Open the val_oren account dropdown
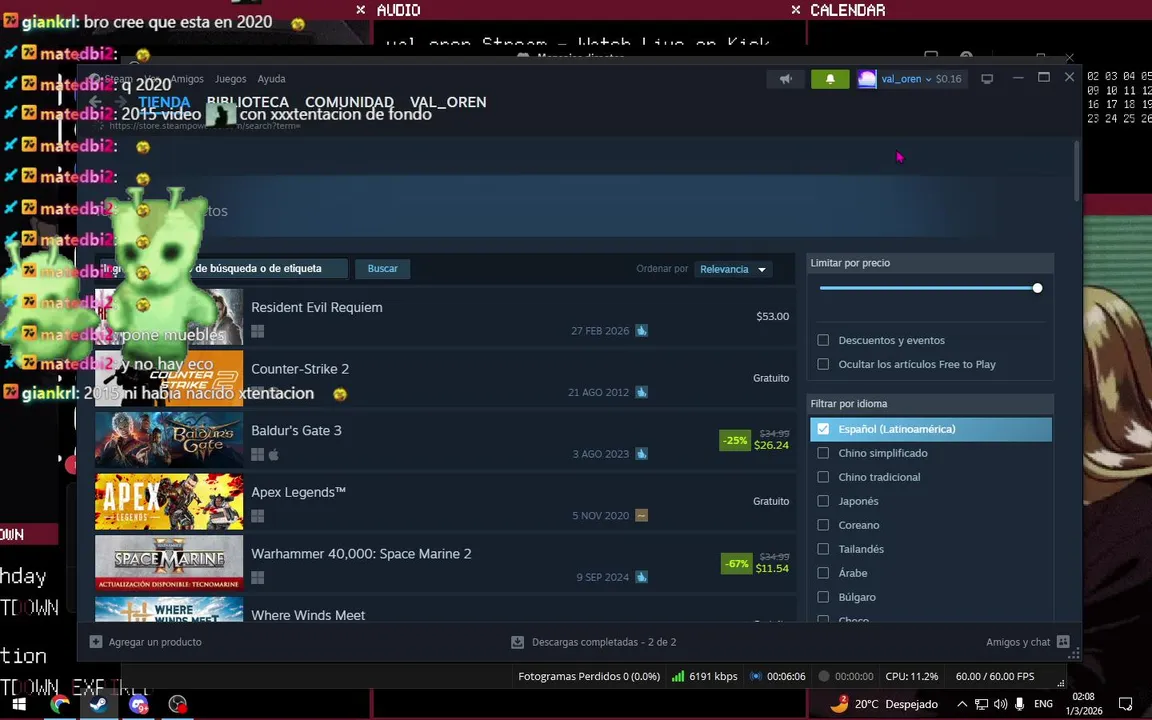 (x=906, y=79)
